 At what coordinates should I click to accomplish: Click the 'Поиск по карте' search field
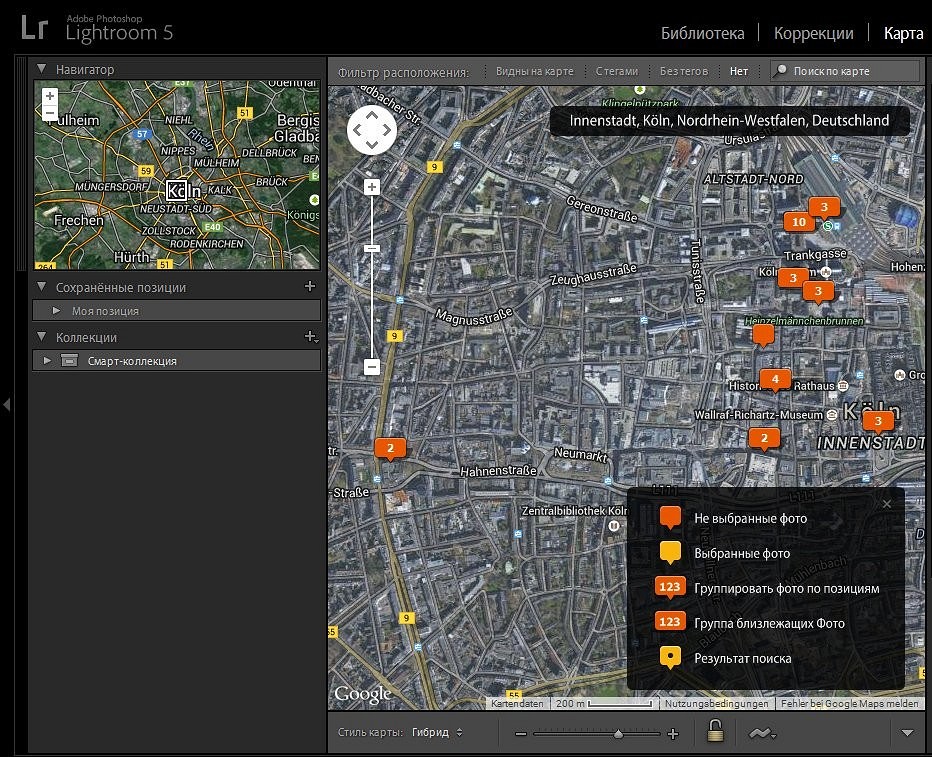point(850,71)
